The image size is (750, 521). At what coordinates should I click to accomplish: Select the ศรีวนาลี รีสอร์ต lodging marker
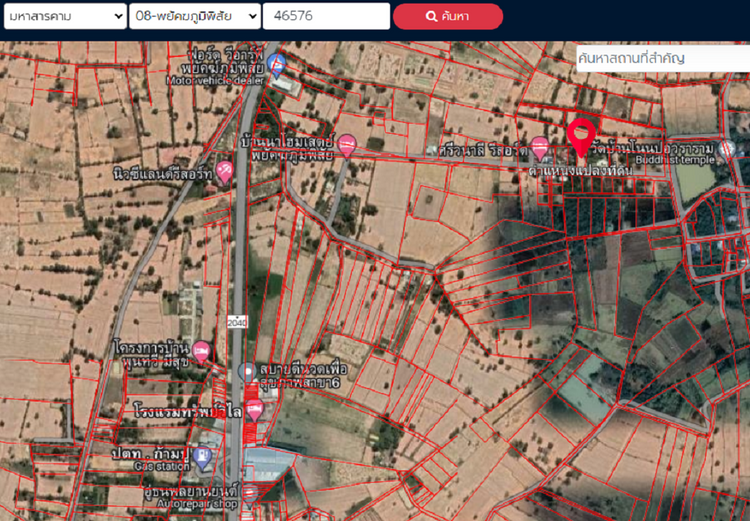tap(540, 148)
